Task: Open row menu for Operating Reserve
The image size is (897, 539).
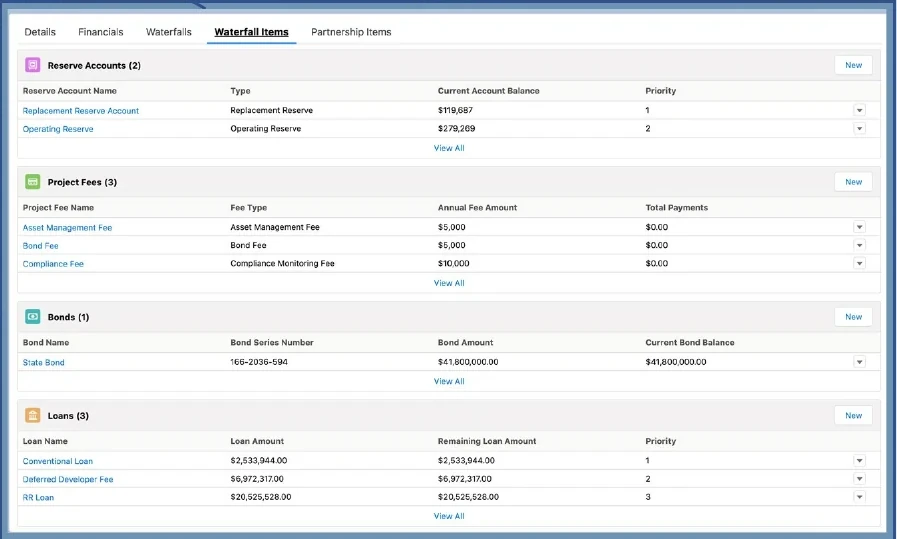Action: 859,129
